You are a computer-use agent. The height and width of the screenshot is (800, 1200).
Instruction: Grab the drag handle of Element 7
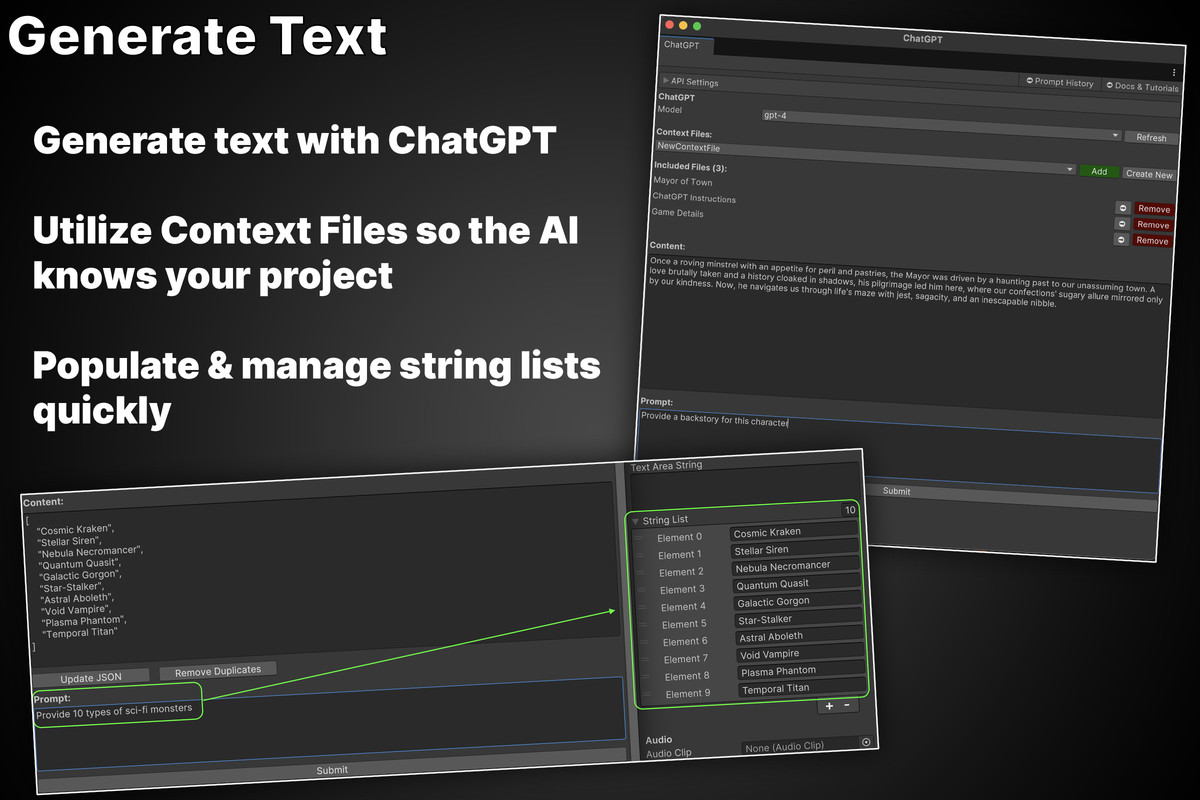click(645, 659)
